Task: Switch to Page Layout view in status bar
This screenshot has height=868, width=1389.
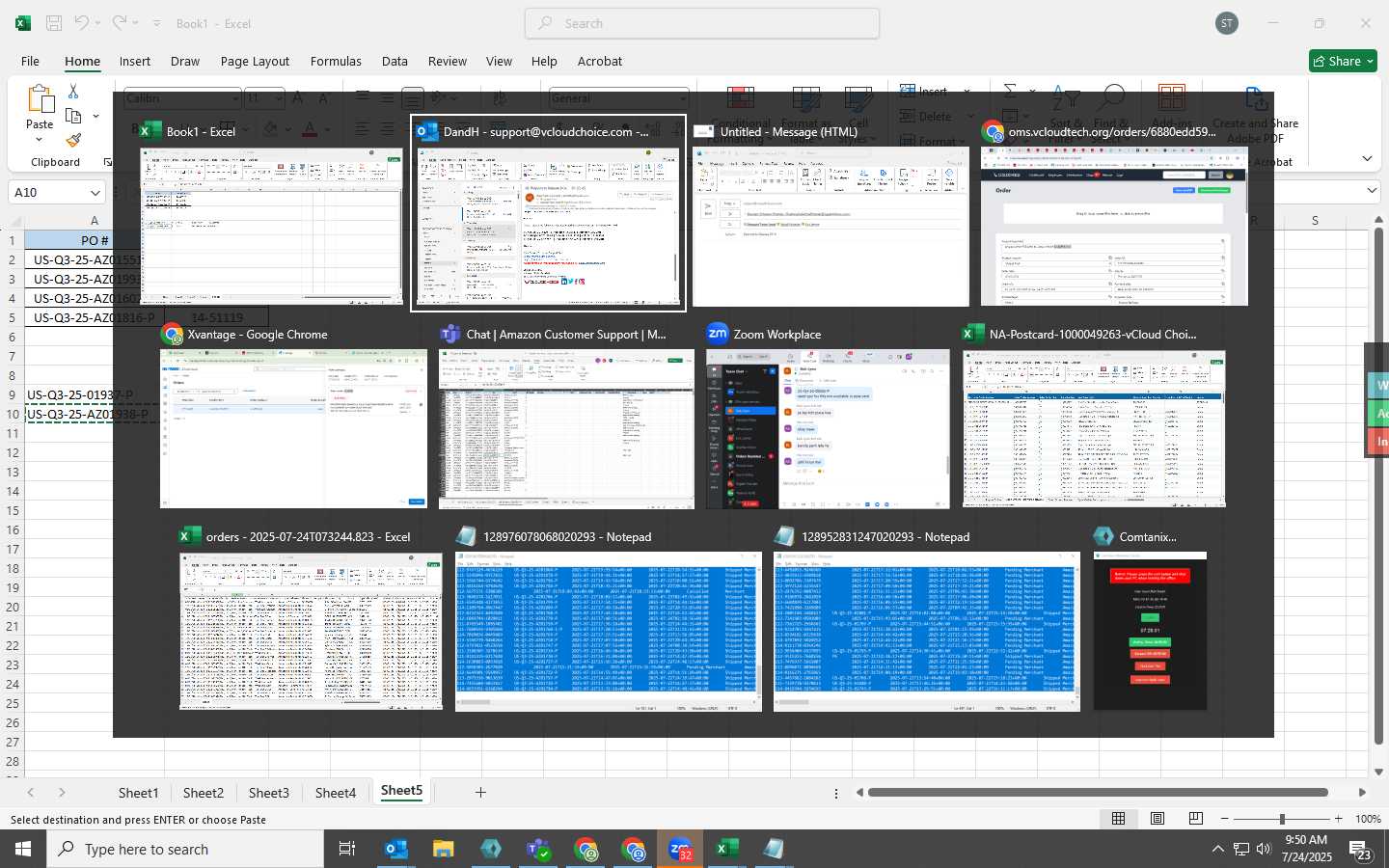Action: pyautogui.click(x=1157, y=819)
